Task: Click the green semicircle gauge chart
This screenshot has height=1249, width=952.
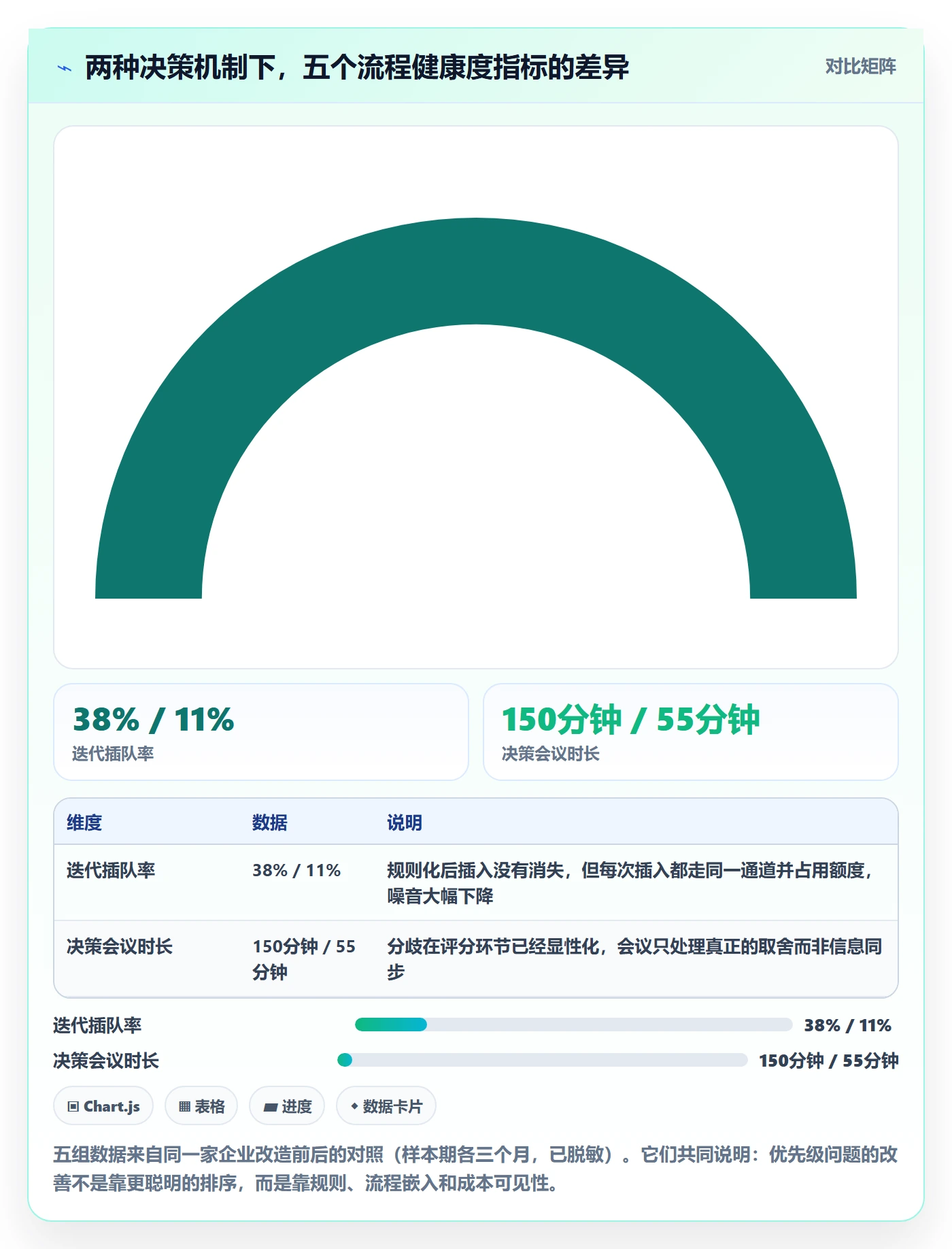Action: pyautogui.click(x=476, y=408)
